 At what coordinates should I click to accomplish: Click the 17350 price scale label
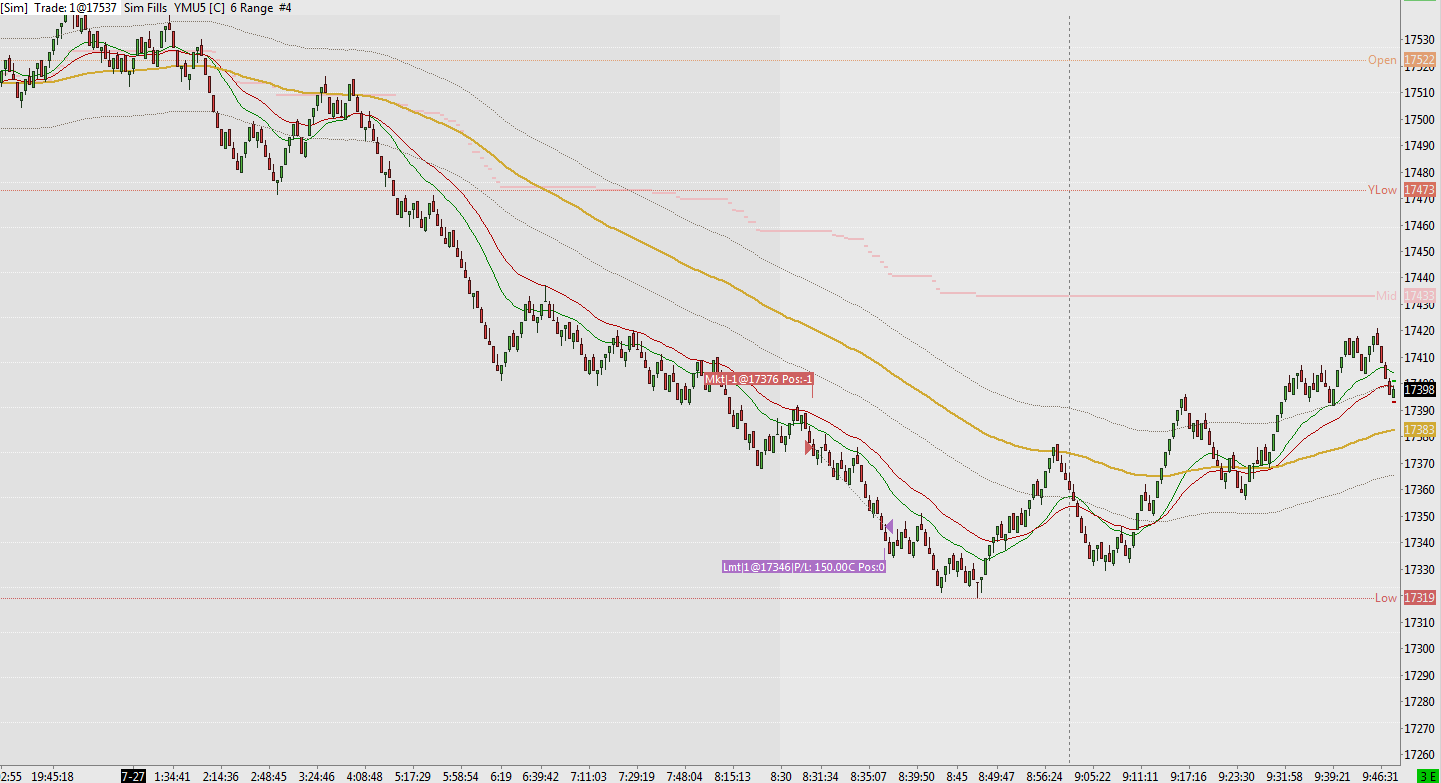(x=1420, y=517)
